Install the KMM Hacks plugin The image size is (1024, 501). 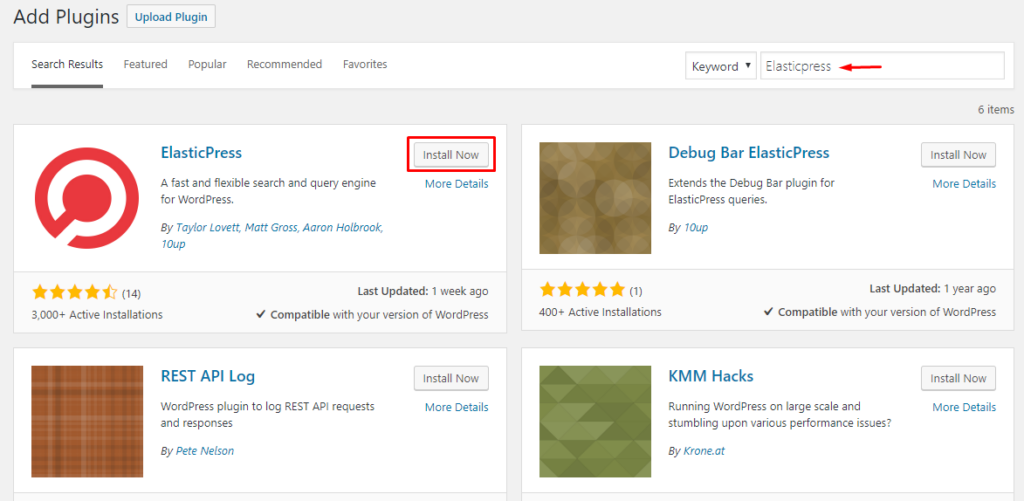[958, 378]
